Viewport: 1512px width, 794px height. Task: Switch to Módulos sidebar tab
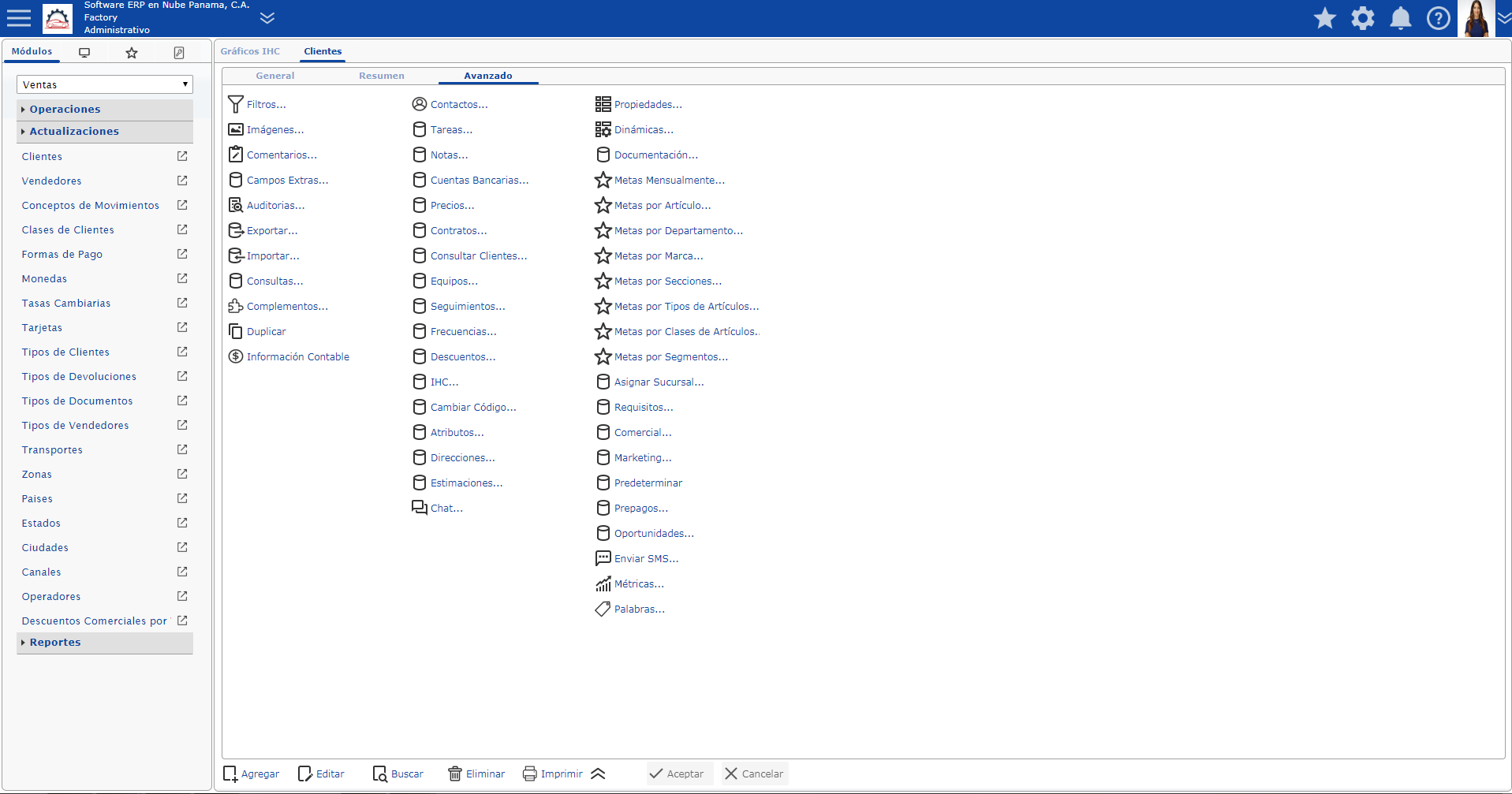tap(32, 51)
